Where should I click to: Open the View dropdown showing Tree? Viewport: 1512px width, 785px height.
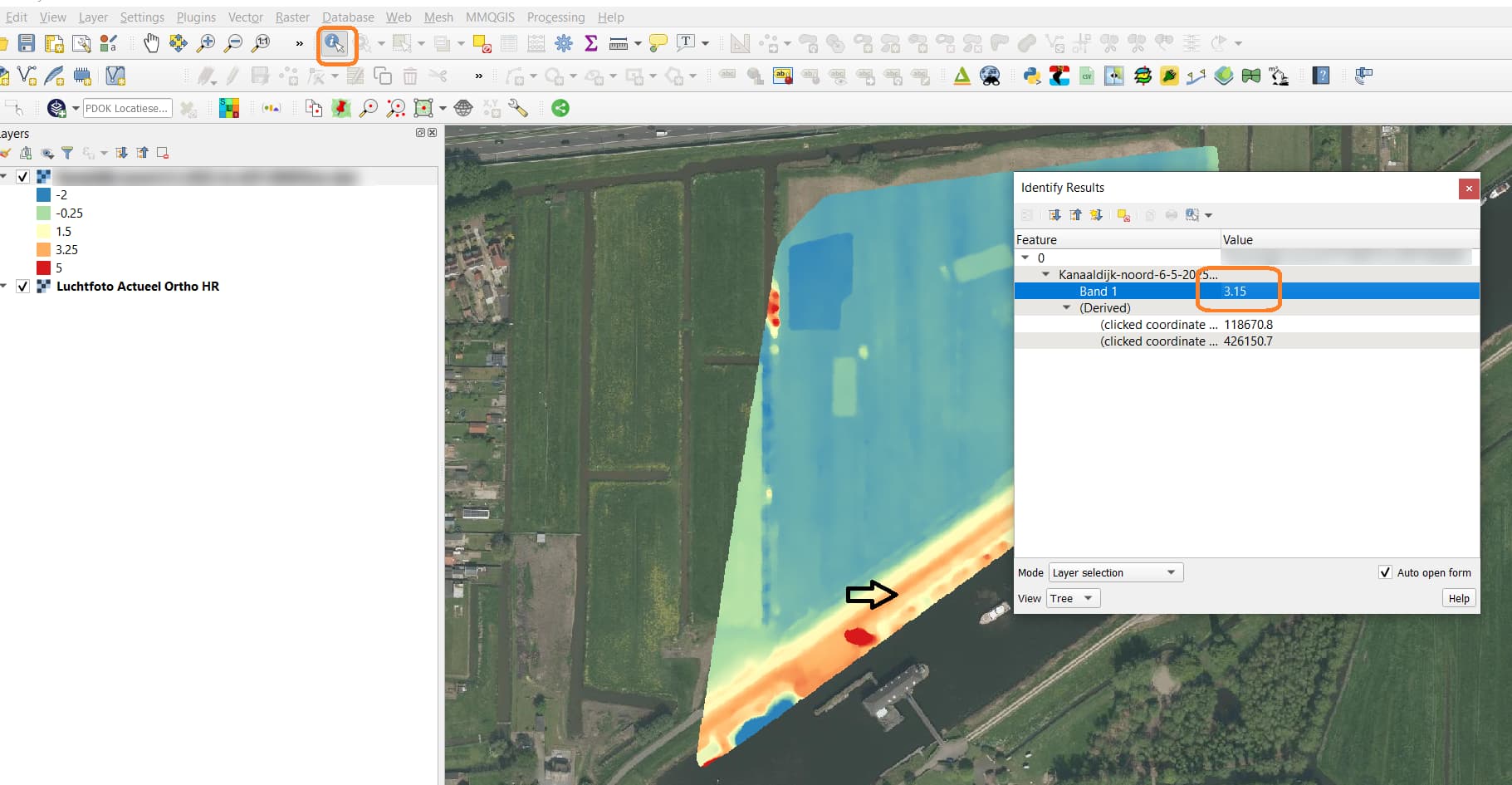coord(1072,597)
